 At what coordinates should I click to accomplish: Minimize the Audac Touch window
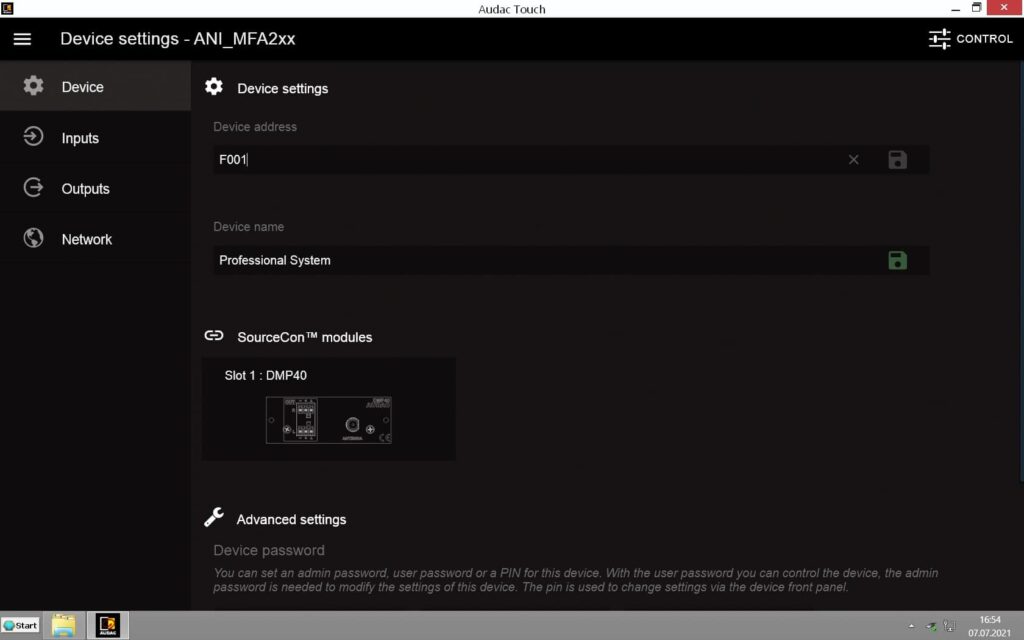click(955, 8)
